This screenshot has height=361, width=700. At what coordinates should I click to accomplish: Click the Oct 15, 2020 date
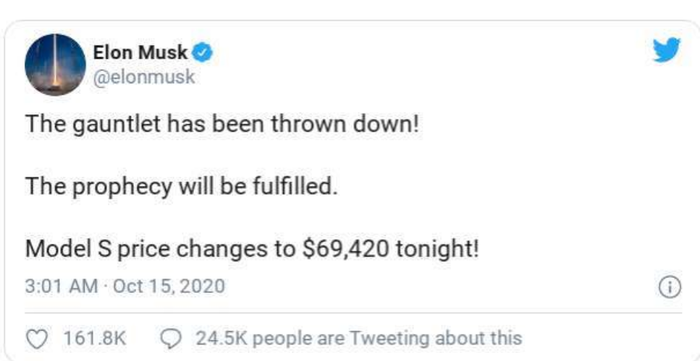[x=169, y=286]
